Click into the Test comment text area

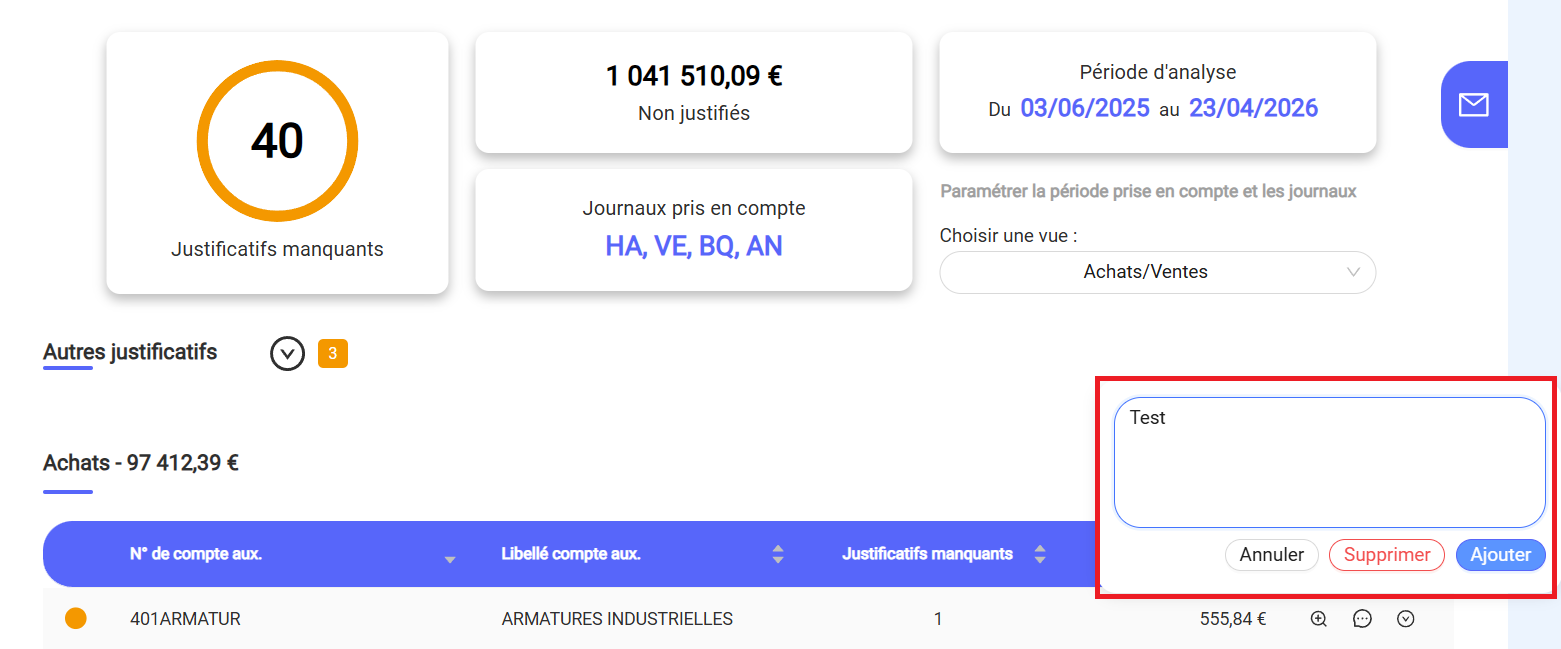[1329, 462]
